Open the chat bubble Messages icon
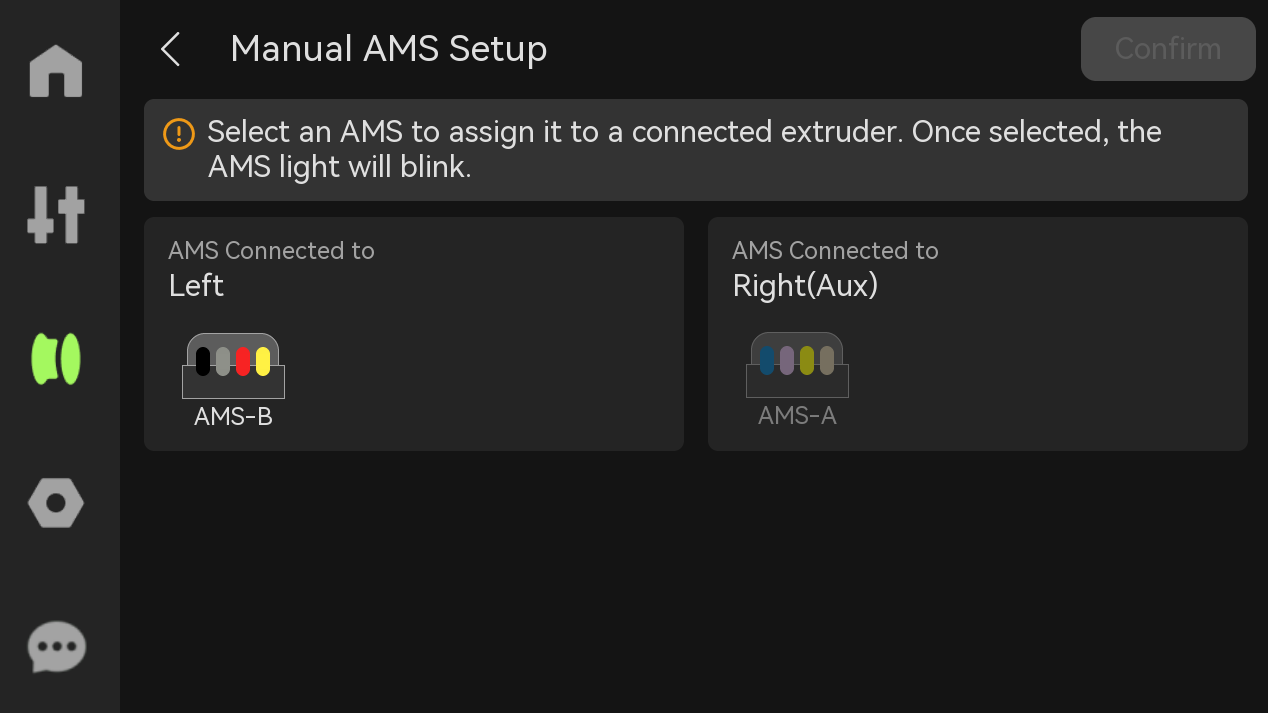 (56, 647)
